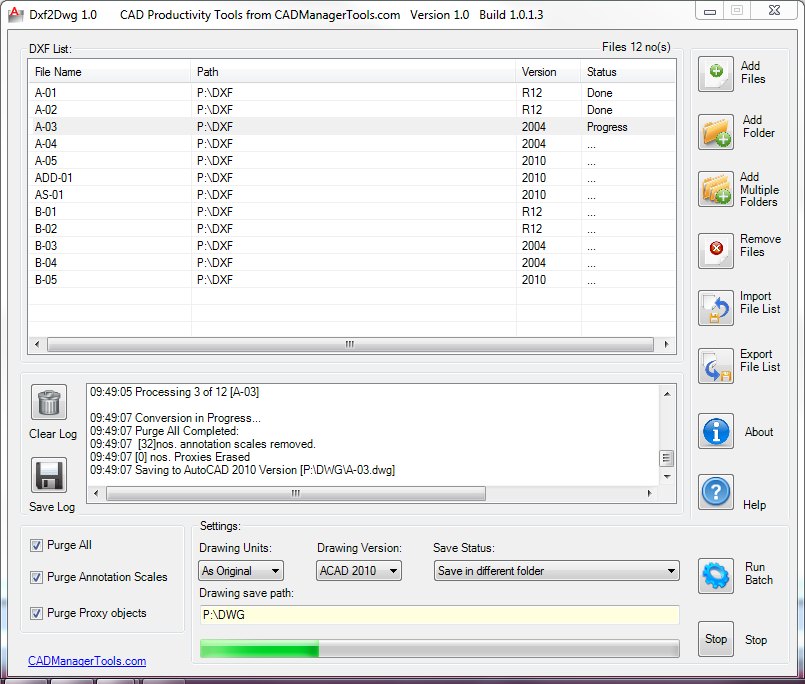Select the A-03 file row
Image resolution: width=805 pixels, height=684 pixels.
coord(352,127)
